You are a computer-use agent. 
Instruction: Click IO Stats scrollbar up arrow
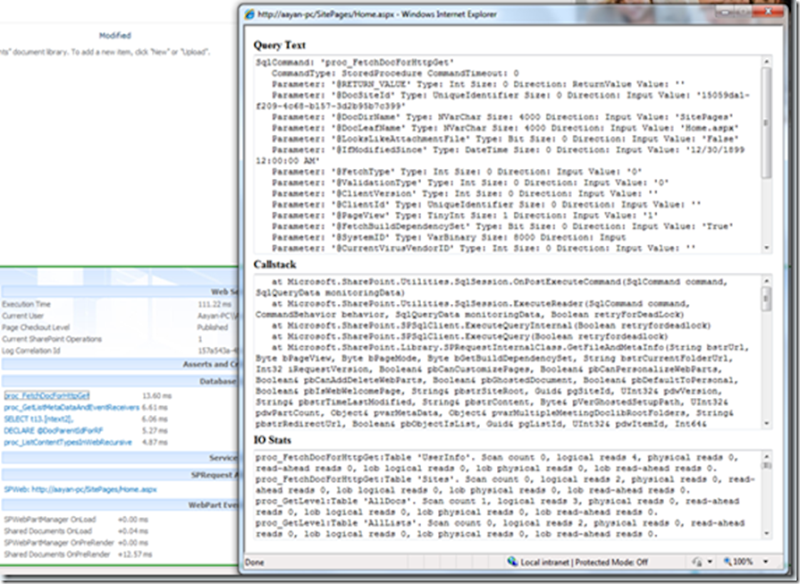point(766,456)
